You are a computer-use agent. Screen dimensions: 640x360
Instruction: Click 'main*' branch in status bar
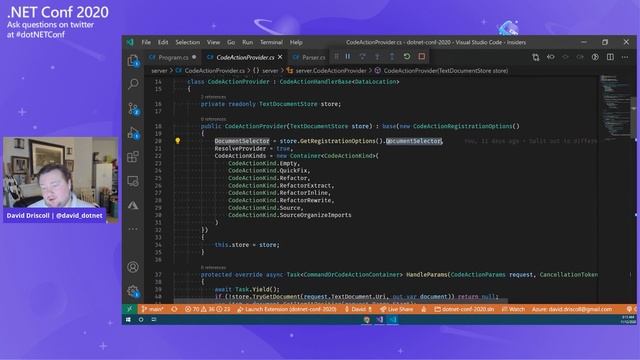pos(153,309)
